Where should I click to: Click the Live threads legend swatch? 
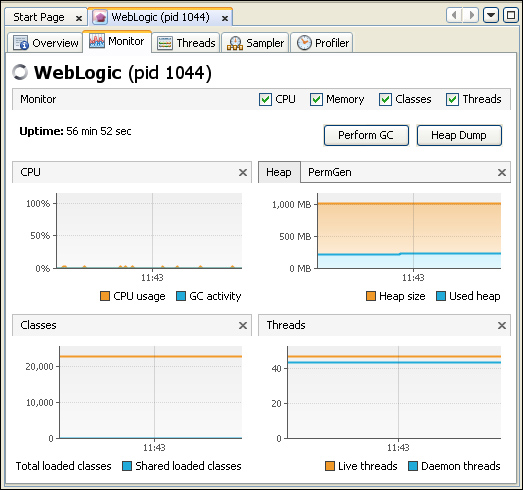(x=330, y=466)
